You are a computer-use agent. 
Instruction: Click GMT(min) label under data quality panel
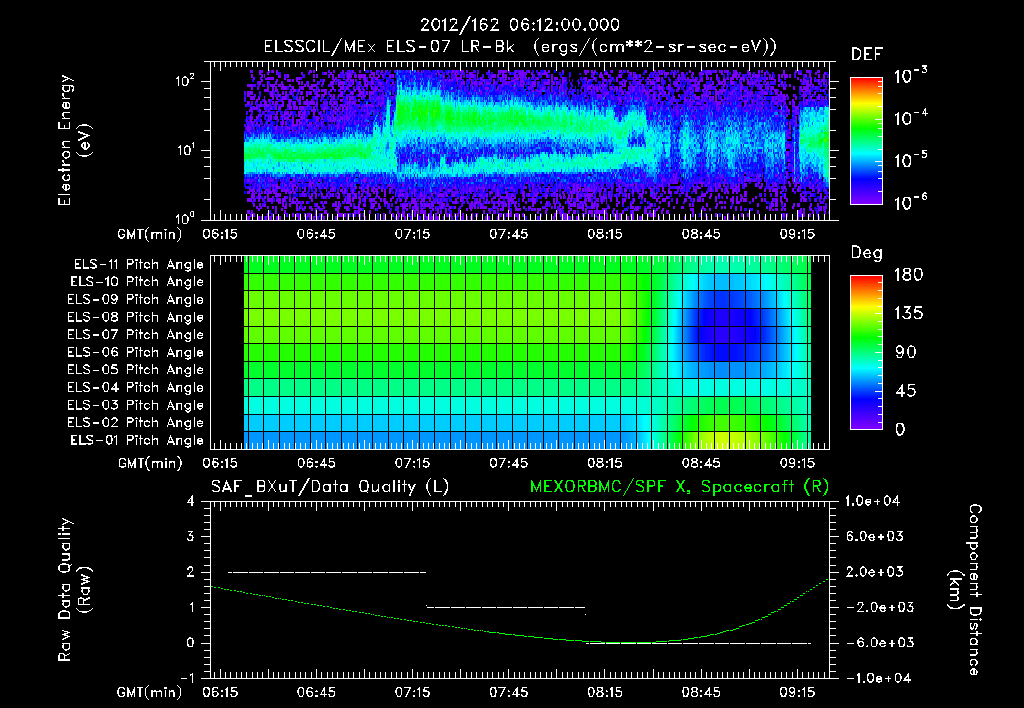coord(150,692)
